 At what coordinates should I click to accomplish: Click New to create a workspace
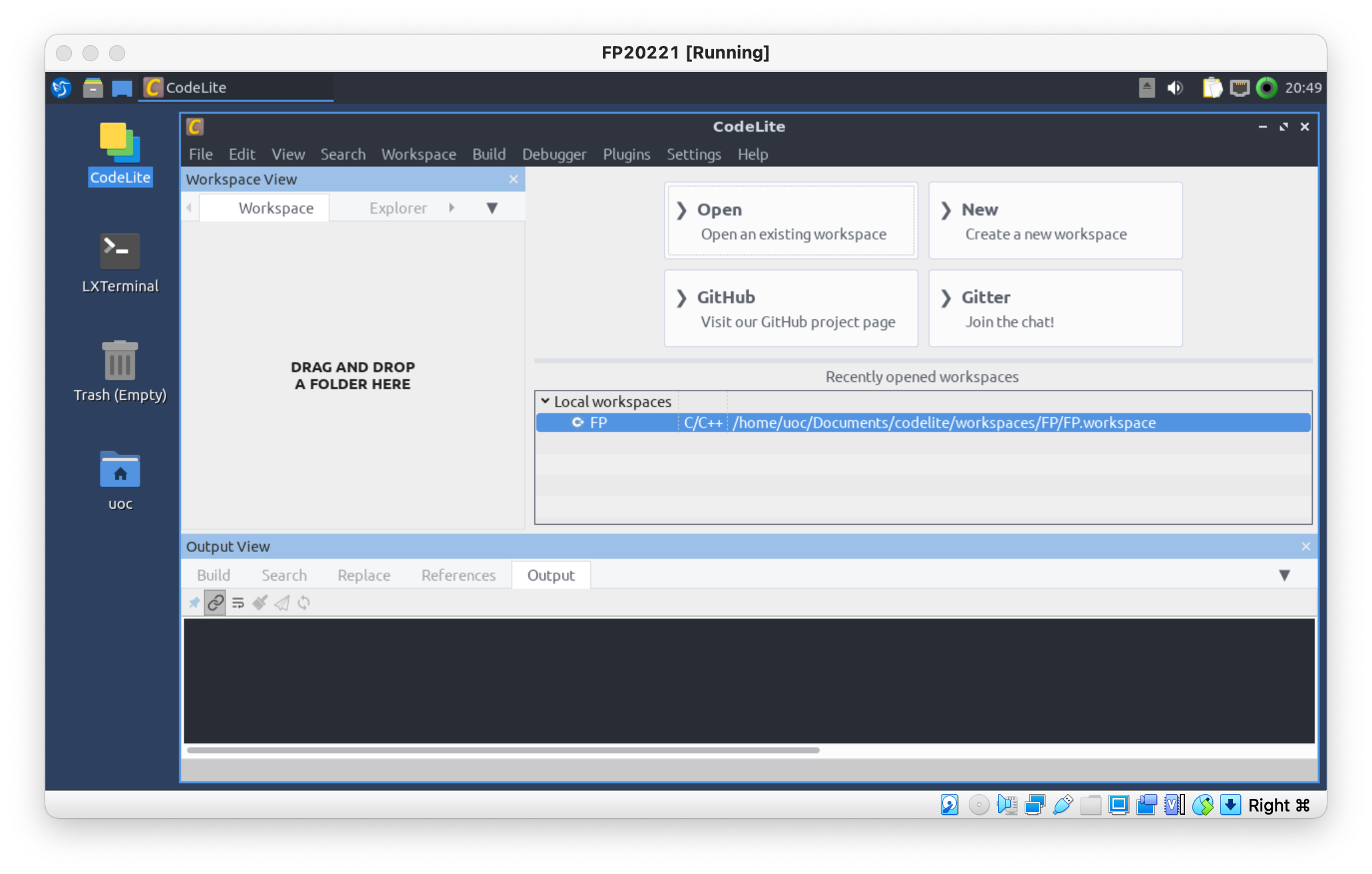[1055, 221]
